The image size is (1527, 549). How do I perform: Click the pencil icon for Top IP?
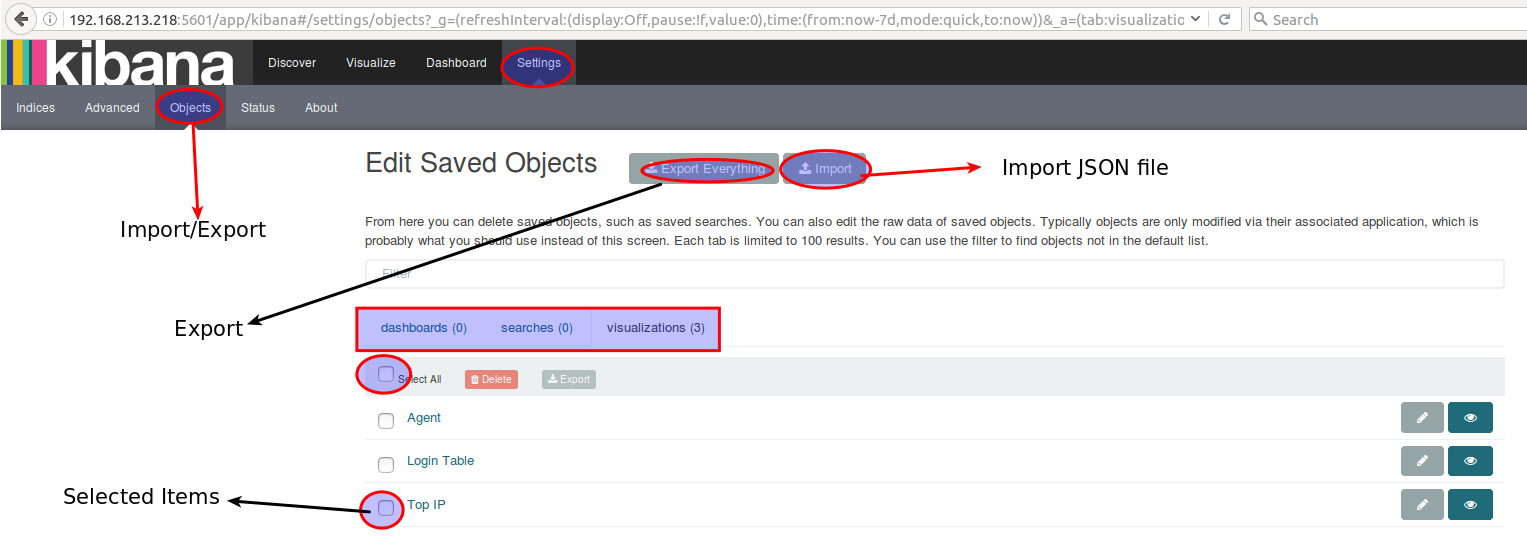coord(1422,504)
